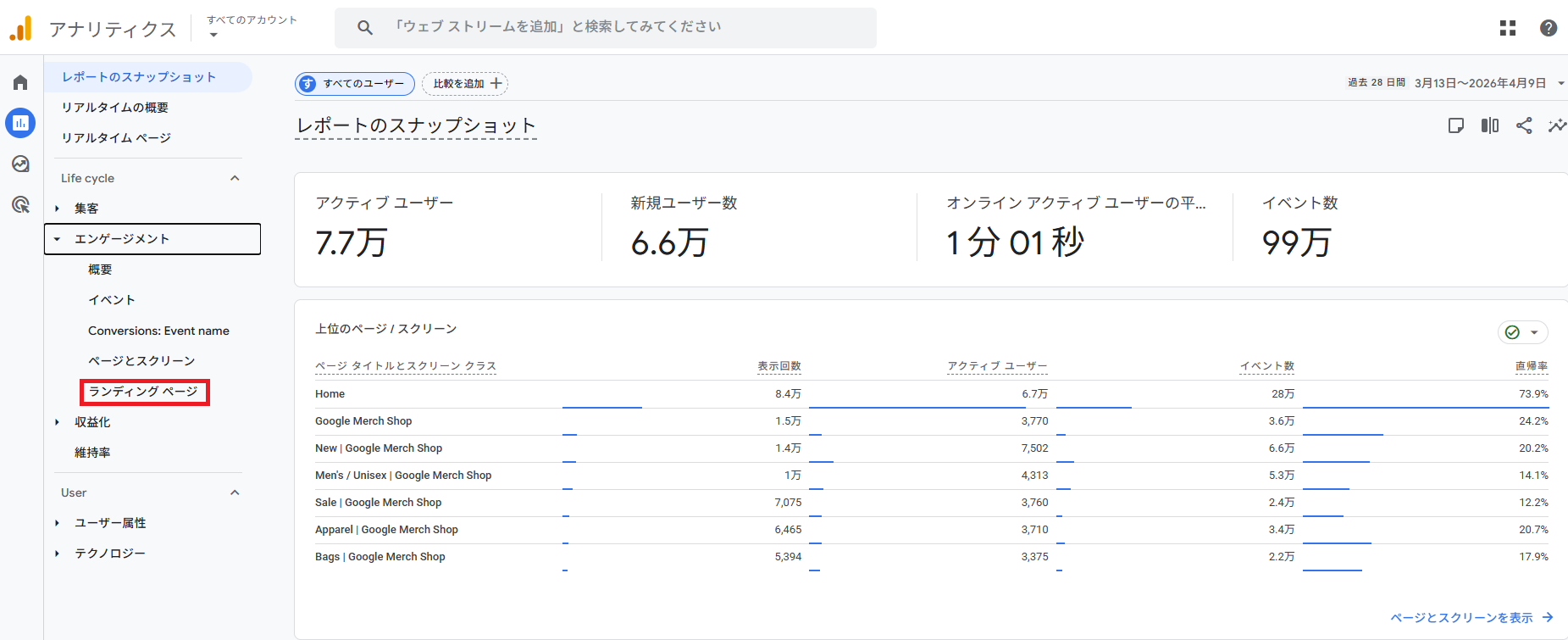Click Sale | Google Merch Shop row
The image size is (1568, 640).
pyautogui.click(x=932, y=503)
